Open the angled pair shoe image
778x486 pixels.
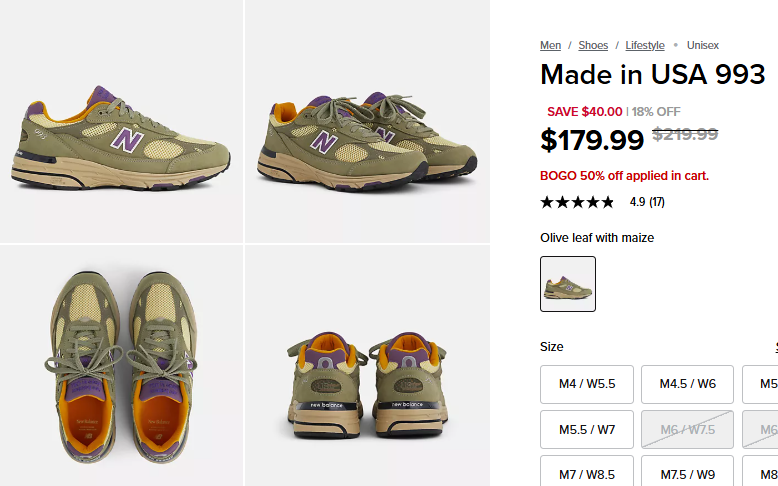[366, 120]
